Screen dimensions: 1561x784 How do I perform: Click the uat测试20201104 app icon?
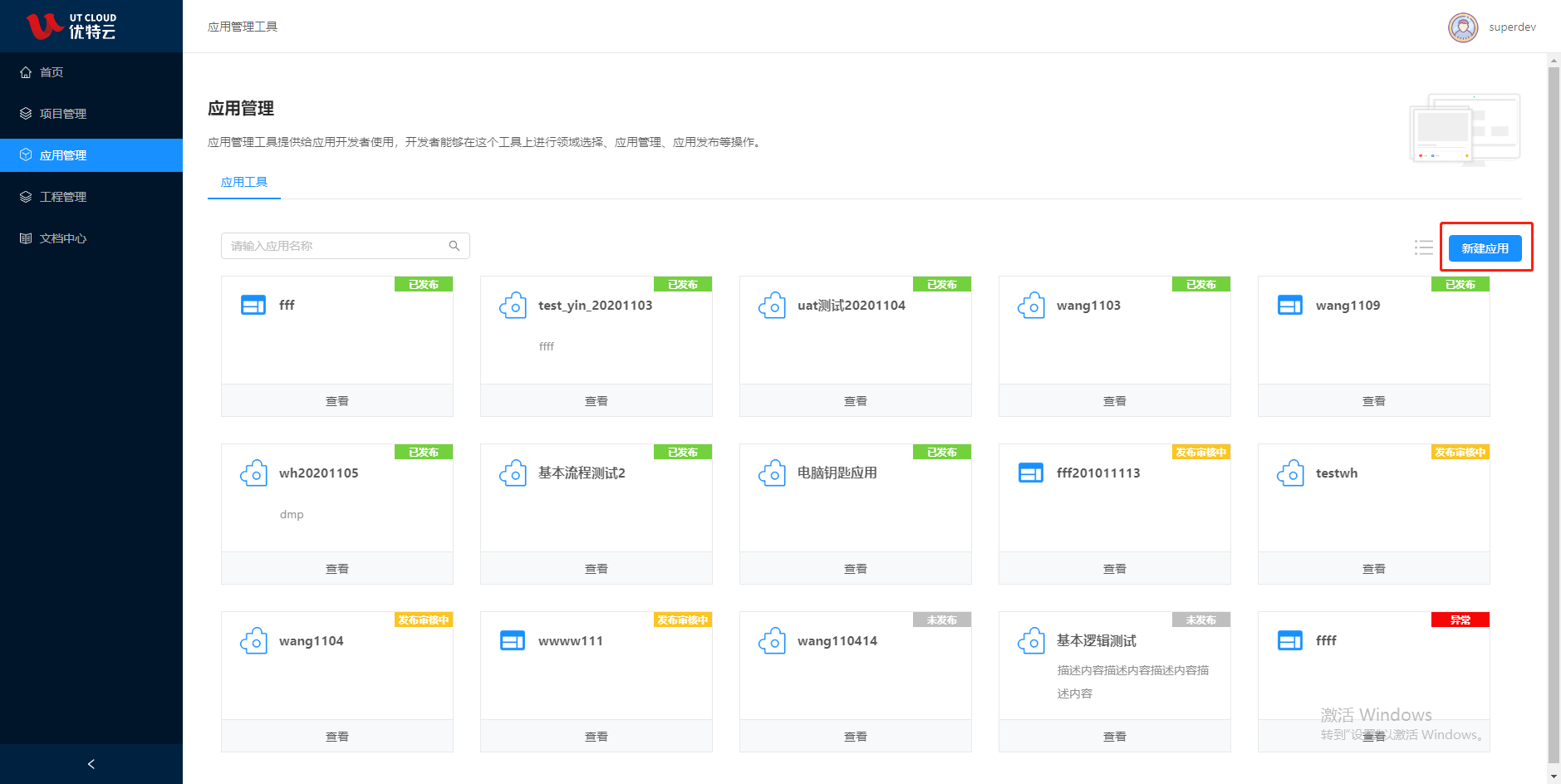772,306
